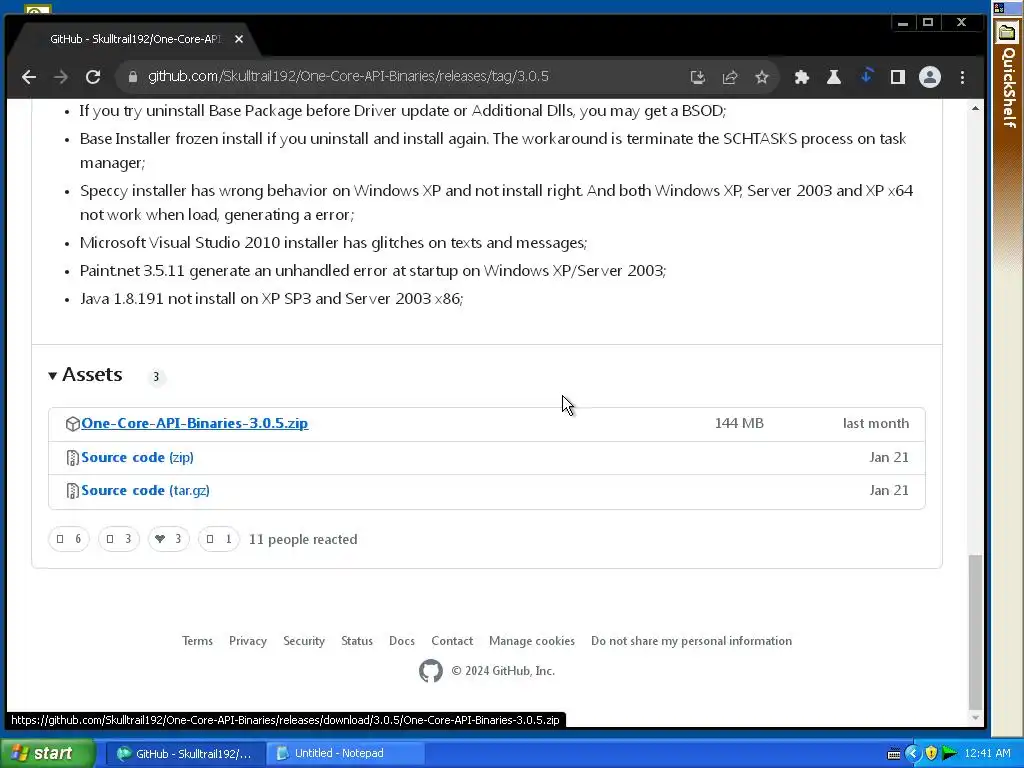Toggle the browser side panel icon
This screenshot has height=768, width=1024.
point(897,77)
